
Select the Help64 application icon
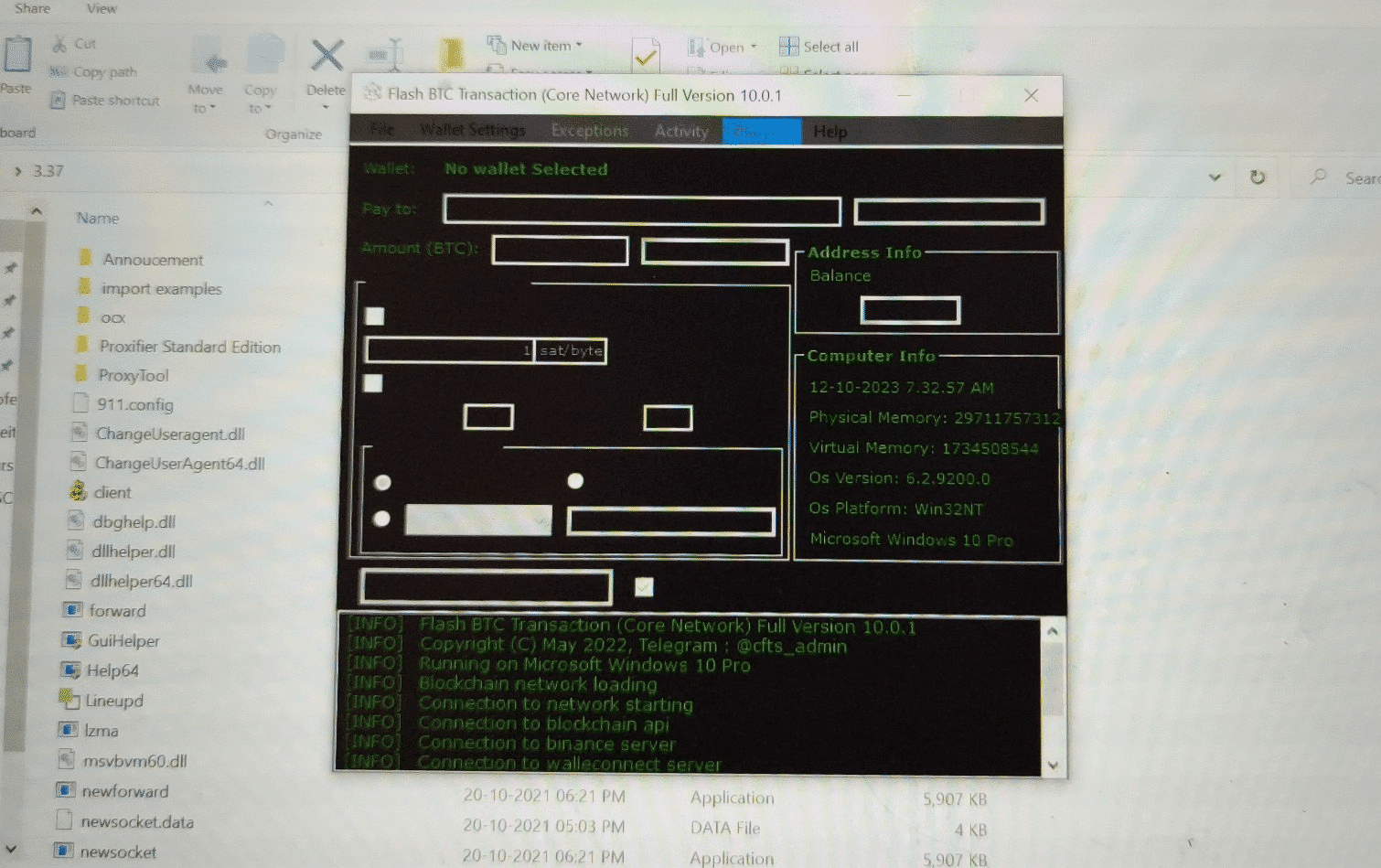pyautogui.click(x=70, y=670)
